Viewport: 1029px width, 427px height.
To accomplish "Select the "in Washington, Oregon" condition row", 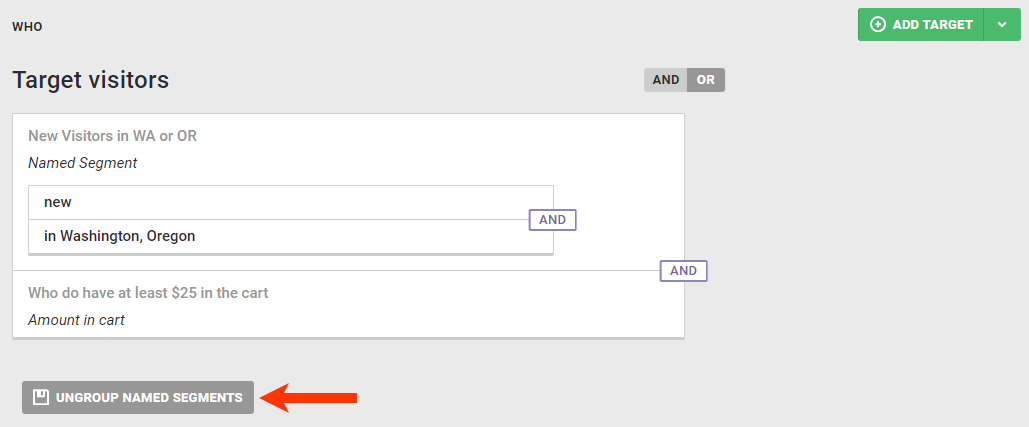I will coord(290,237).
